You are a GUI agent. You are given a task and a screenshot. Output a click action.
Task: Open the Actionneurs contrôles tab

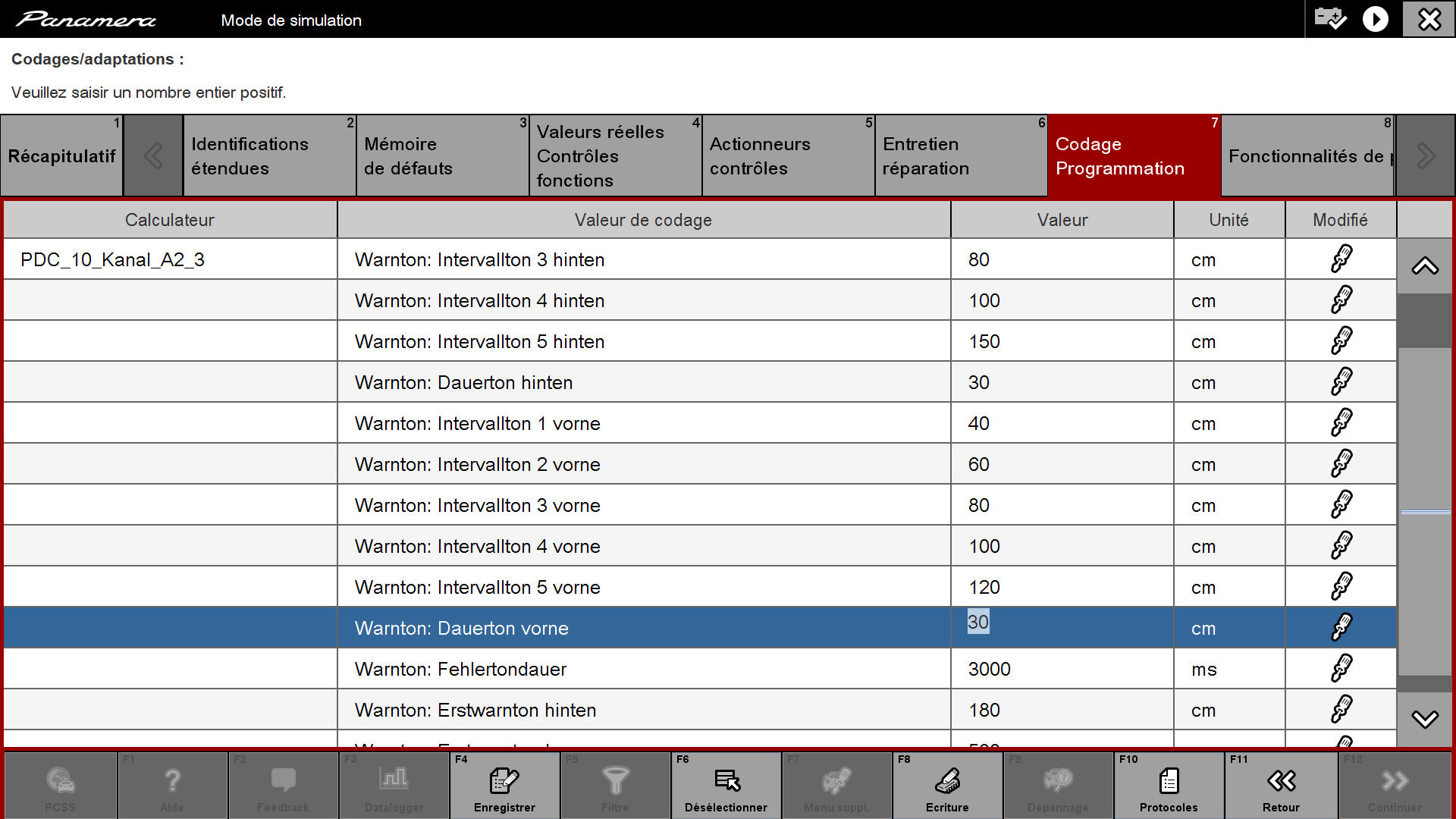[x=788, y=155]
